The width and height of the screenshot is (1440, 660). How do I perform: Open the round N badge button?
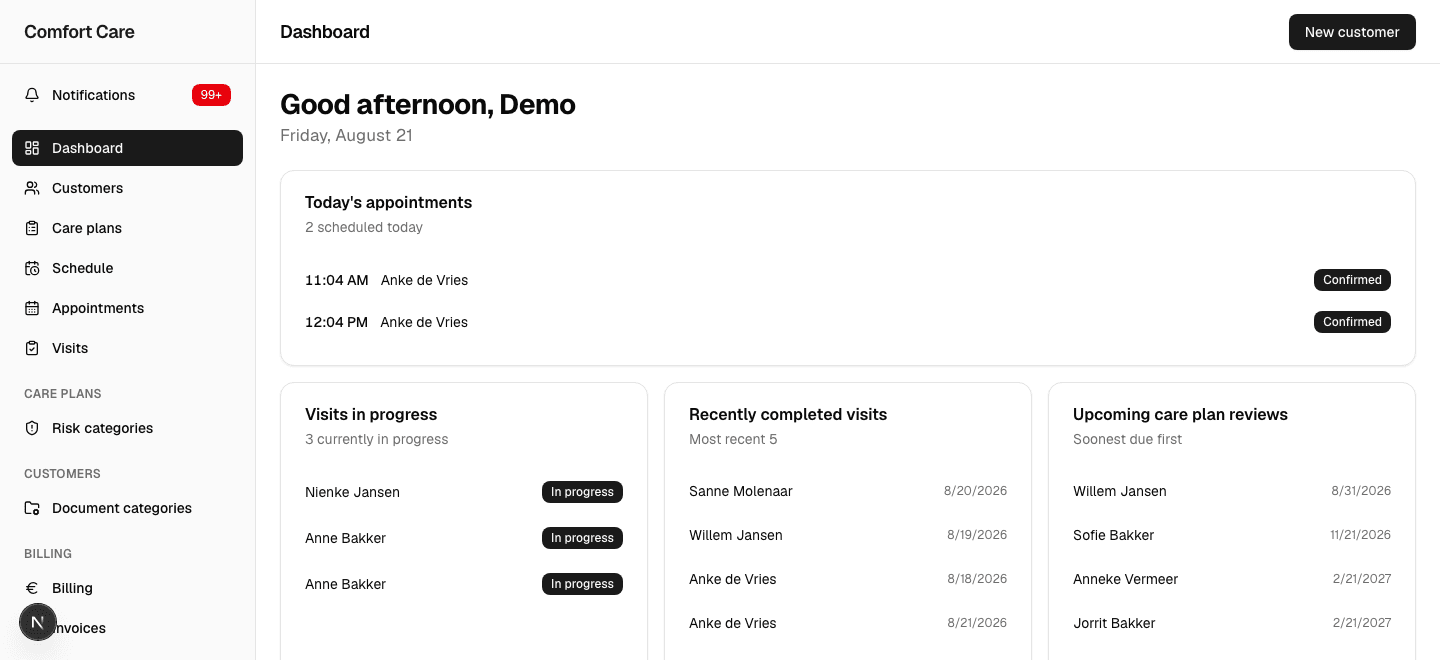38,622
